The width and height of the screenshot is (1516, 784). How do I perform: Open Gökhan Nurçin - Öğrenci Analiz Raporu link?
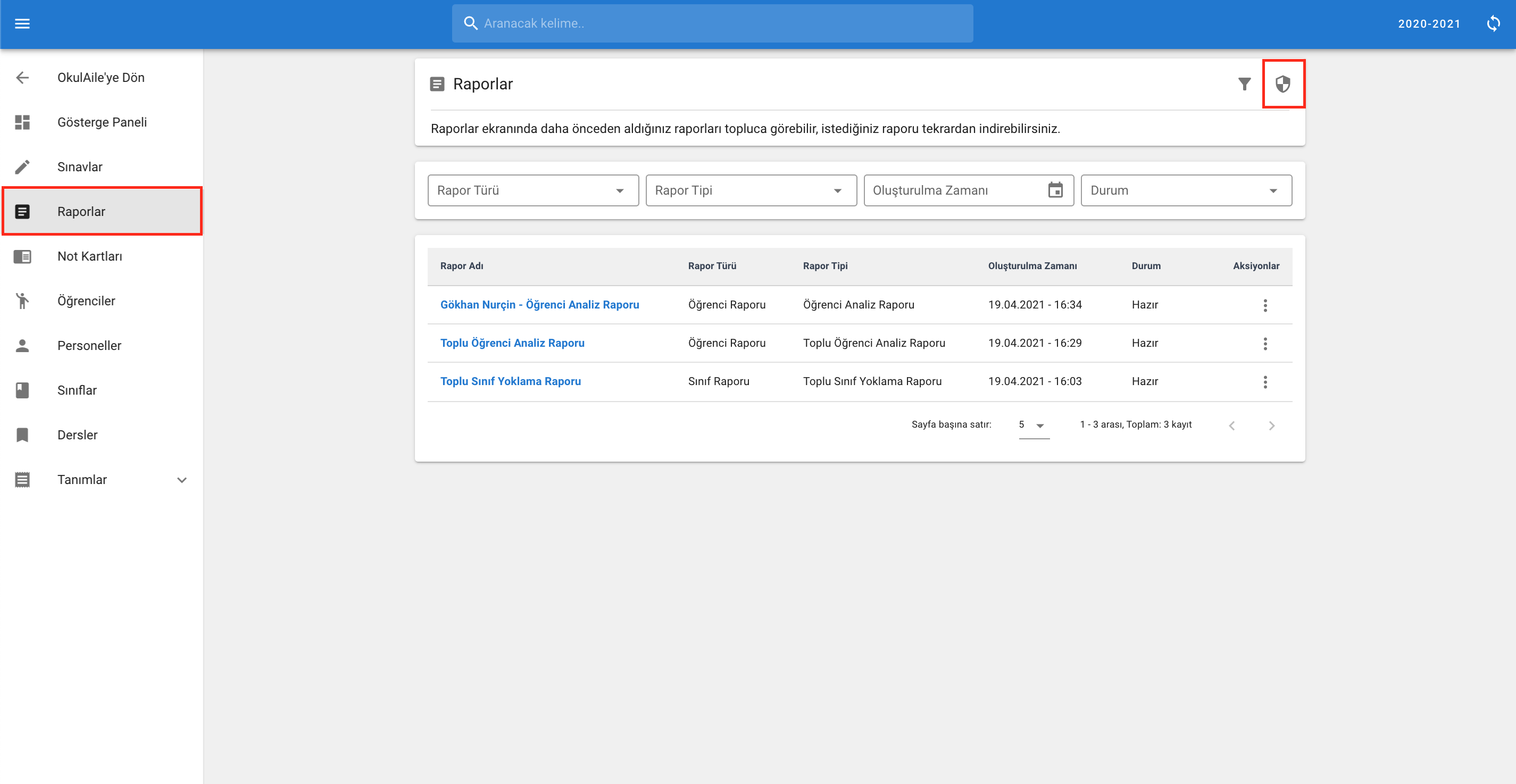click(x=539, y=305)
